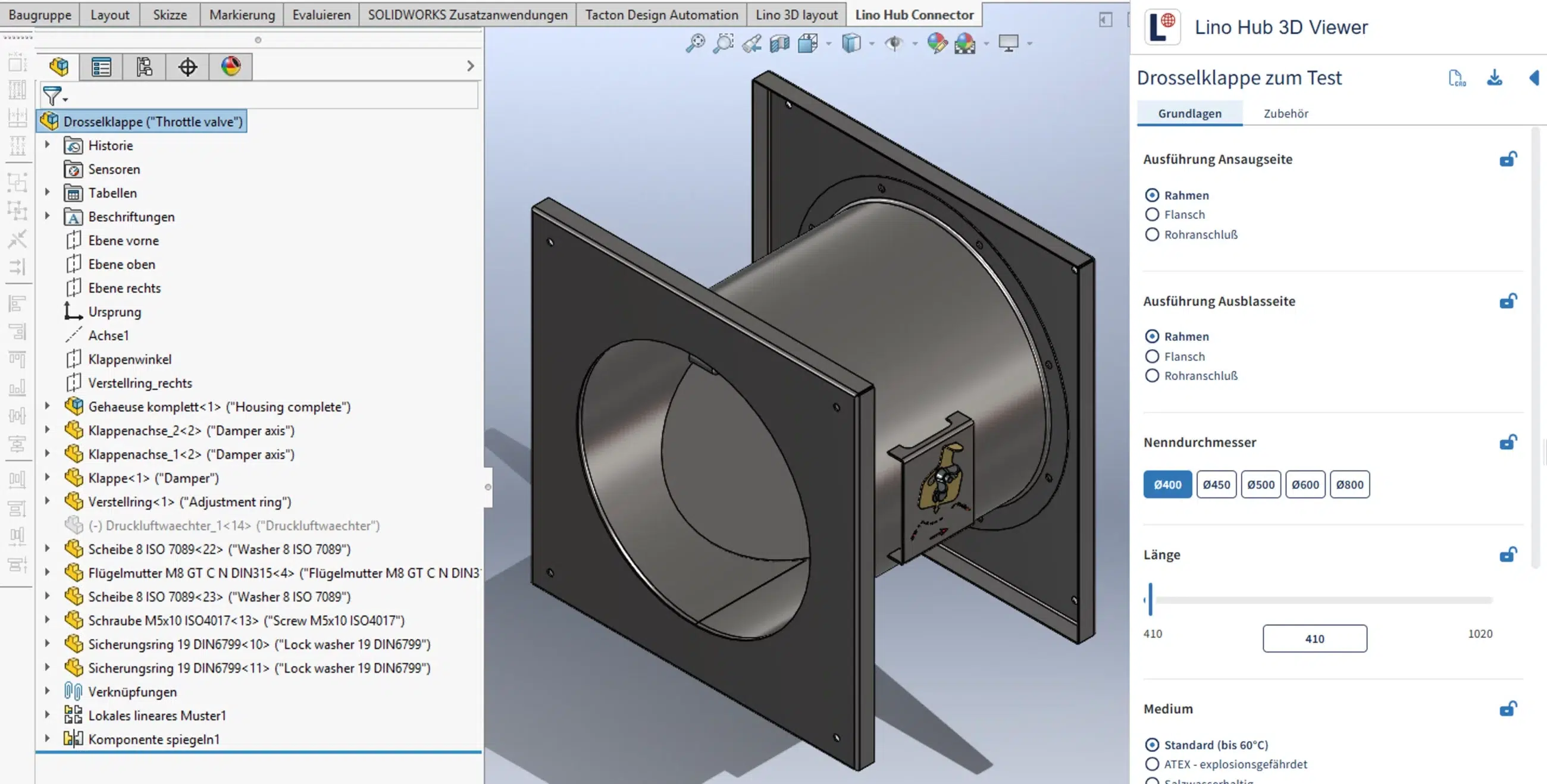Image resolution: width=1547 pixels, height=784 pixels.
Task: Expand Gehaeuse komplett<1> component
Action: click(47, 406)
